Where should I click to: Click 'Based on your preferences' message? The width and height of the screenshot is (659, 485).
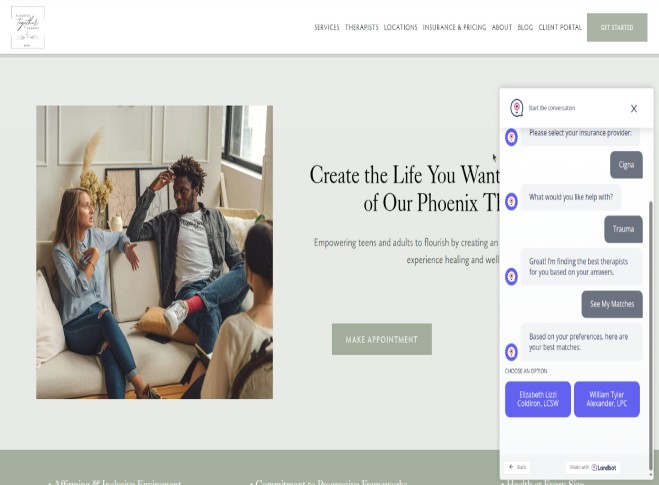[x=582, y=342]
